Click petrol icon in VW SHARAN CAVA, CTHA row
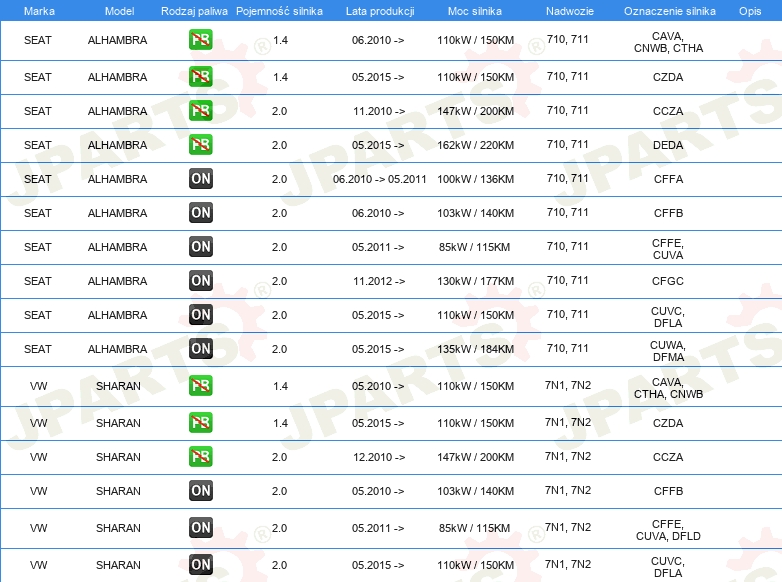The height and width of the screenshot is (582, 782). (x=201, y=386)
